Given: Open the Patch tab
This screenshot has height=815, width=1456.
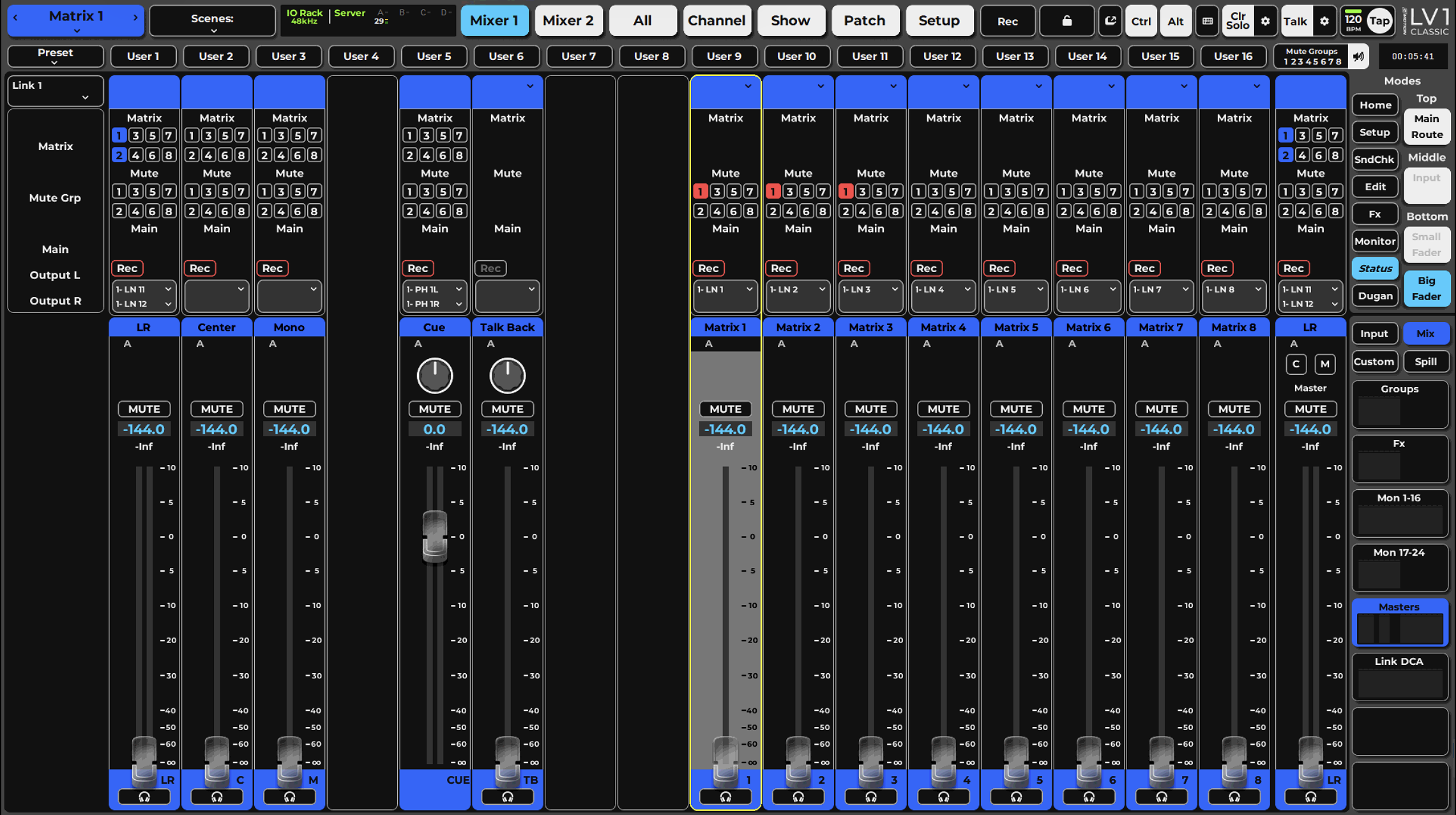Looking at the screenshot, I should tap(865, 21).
